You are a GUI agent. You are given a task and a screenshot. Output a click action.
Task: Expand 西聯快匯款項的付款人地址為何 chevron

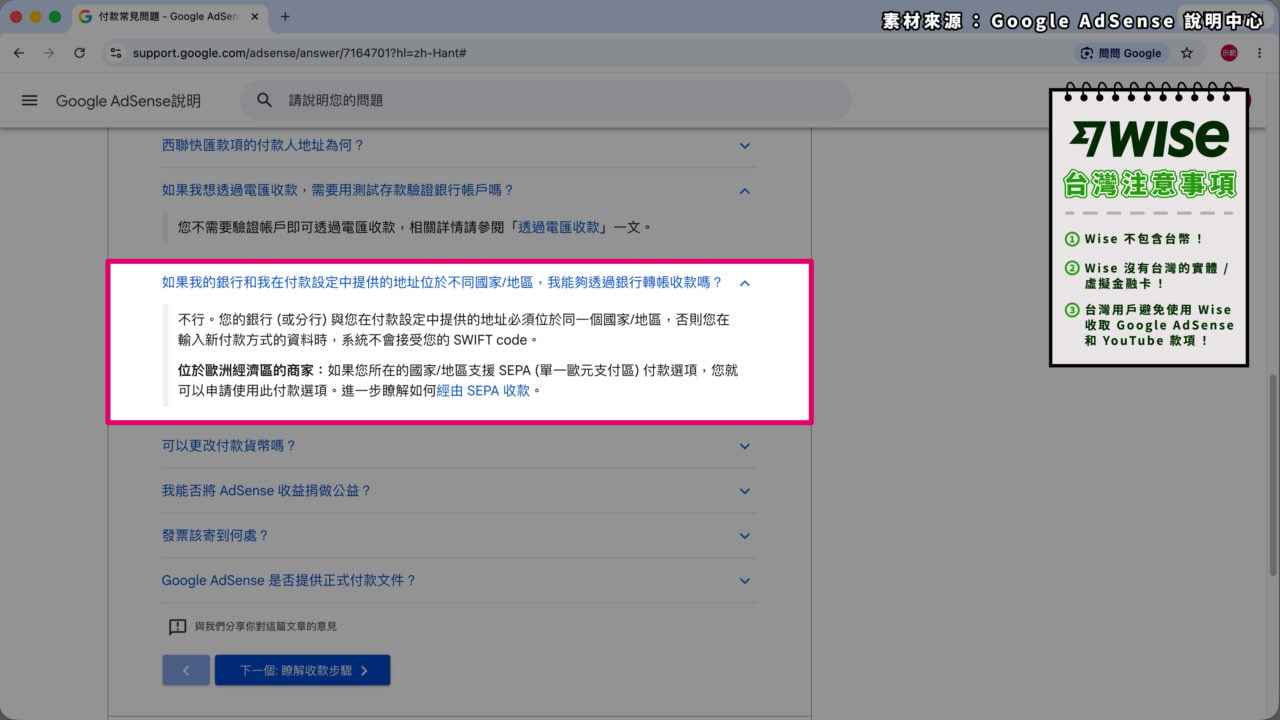[x=744, y=146]
